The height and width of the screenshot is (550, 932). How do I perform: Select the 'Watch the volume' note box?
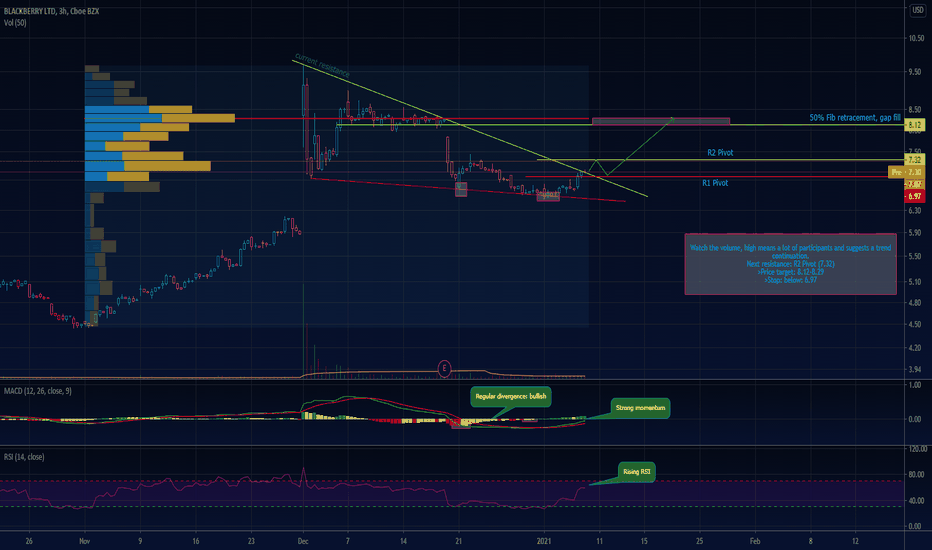(x=791, y=264)
